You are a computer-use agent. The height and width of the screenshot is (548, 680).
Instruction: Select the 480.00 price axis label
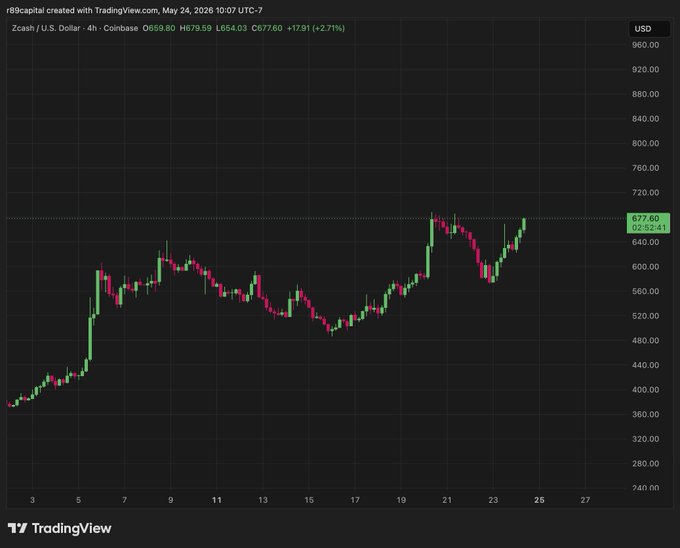pos(645,340)
